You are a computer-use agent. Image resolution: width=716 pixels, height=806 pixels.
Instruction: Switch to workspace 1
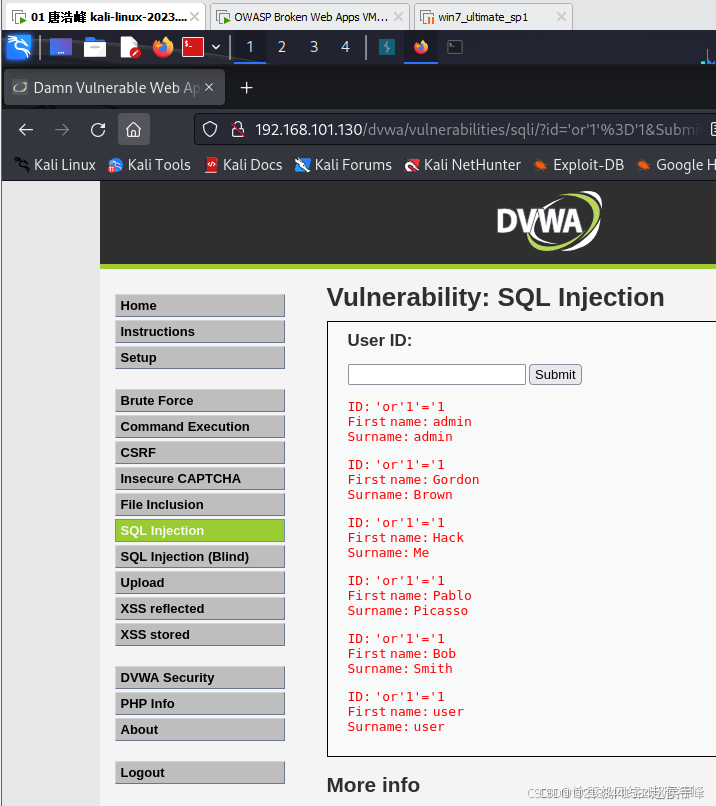(x=250, y=47)
